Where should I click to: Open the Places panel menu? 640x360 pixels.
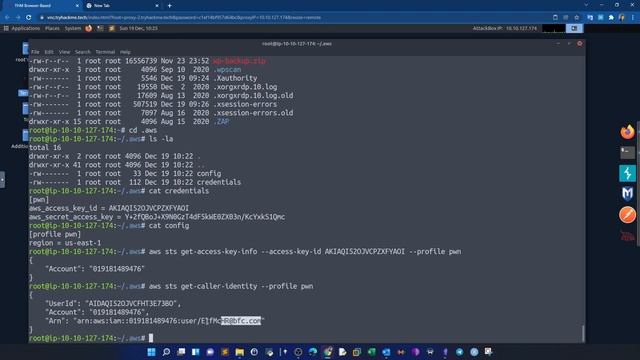(x=52, y=29)
